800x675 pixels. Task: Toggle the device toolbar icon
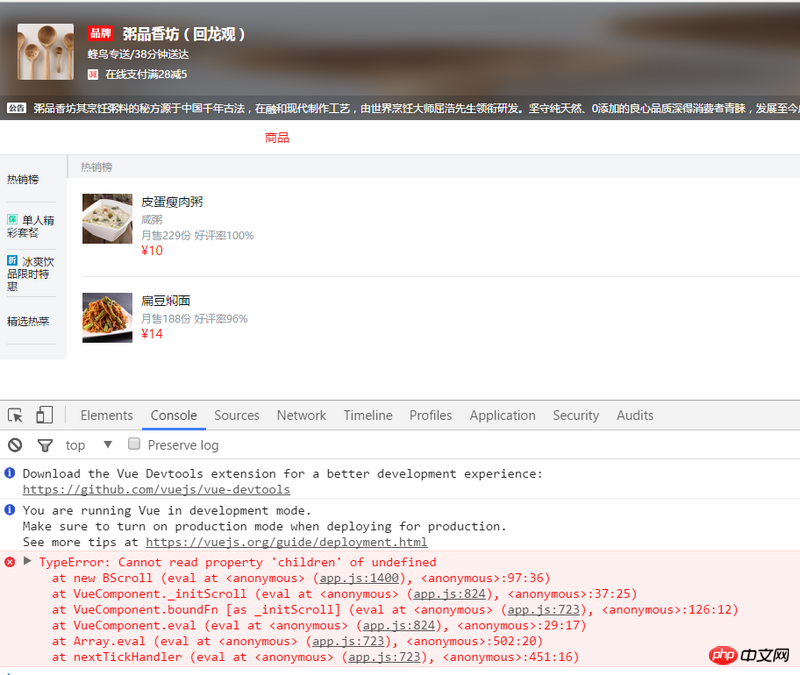tap(44, 415)
